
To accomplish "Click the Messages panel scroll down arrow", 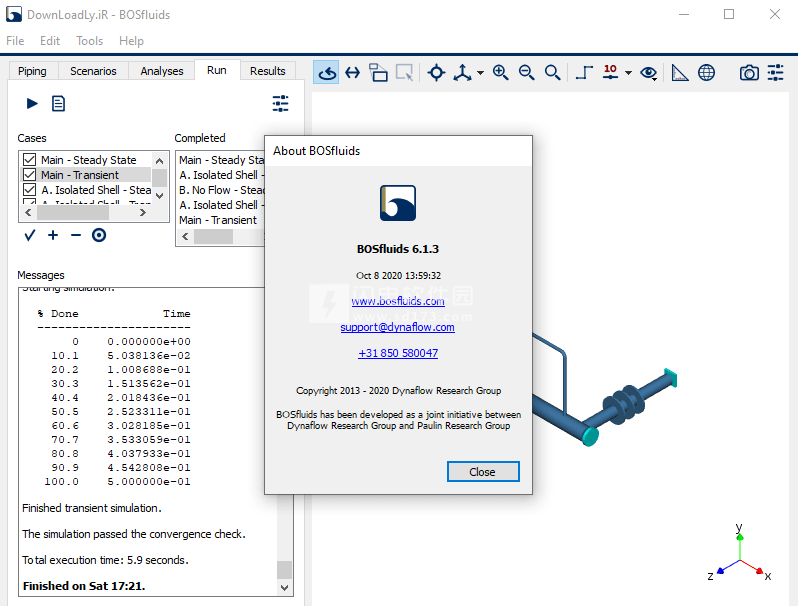I will (x=284, y=588).
